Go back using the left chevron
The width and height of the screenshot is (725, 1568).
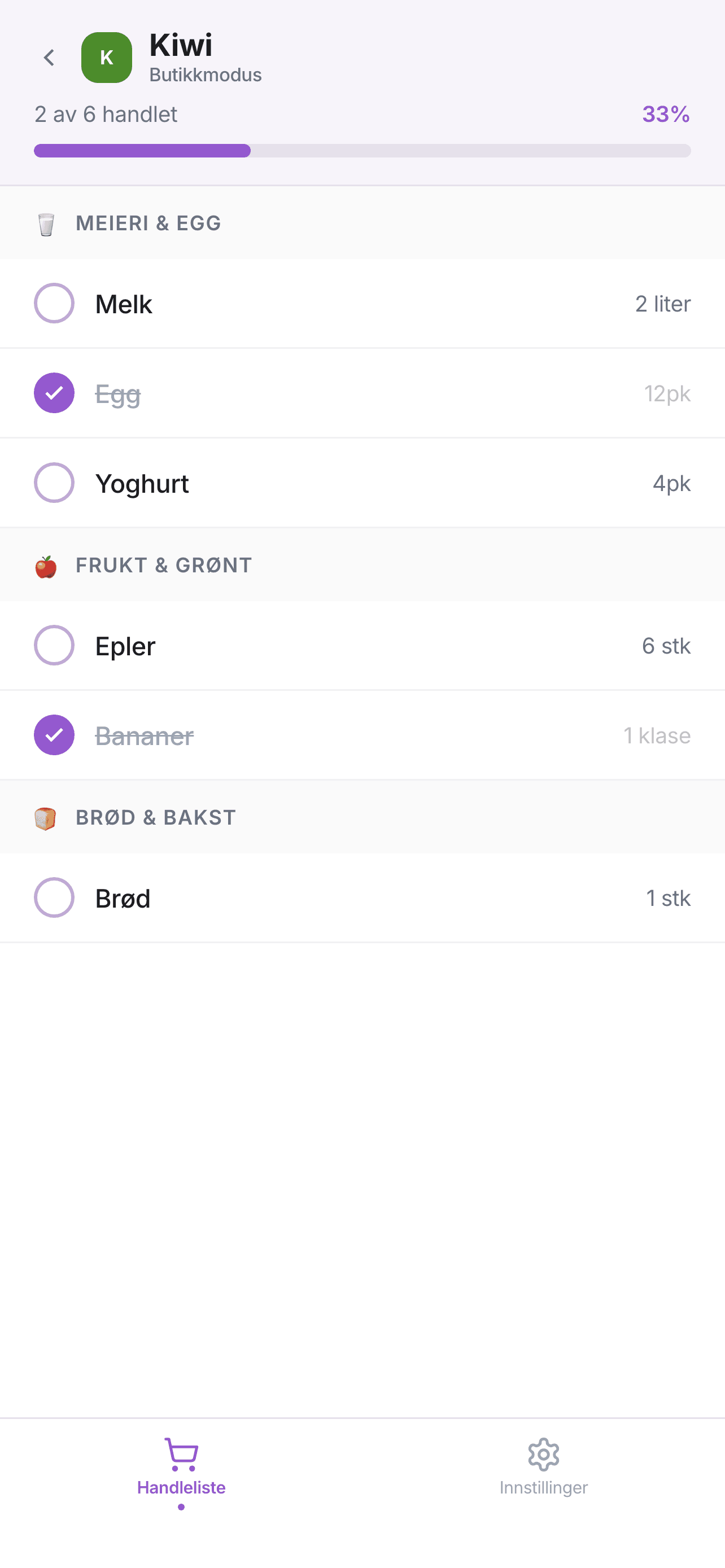pyautogui.click(x=49, y=58)
